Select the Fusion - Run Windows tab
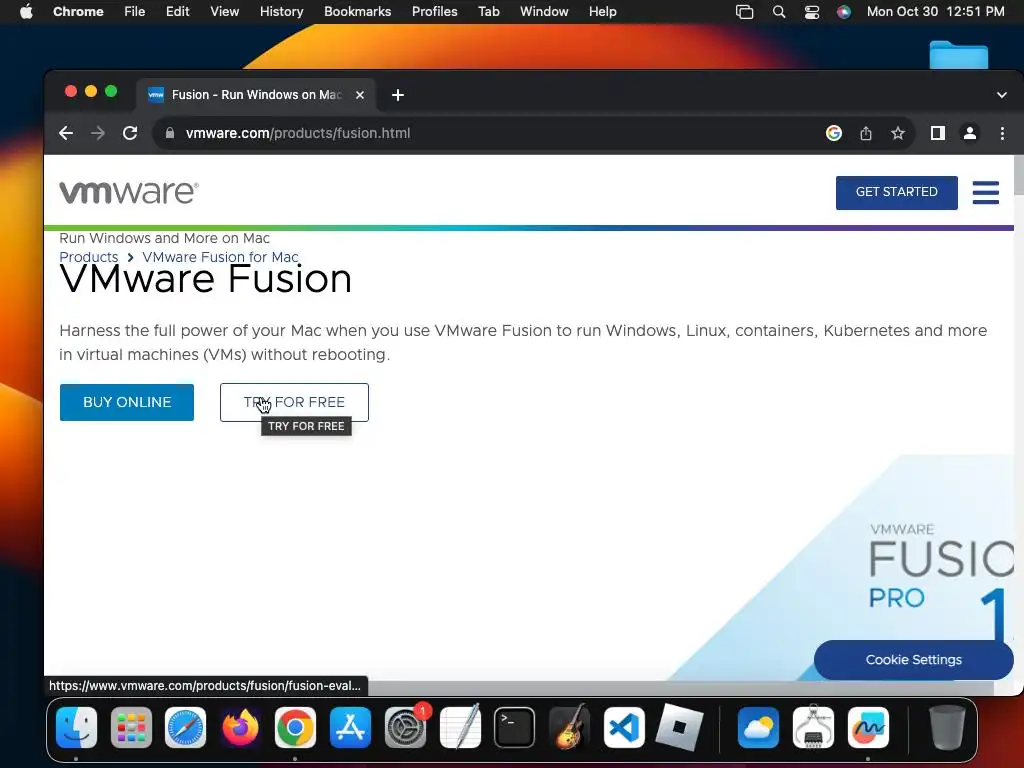The width and height of the screenshot is (1024, 768). coord(256,95)
